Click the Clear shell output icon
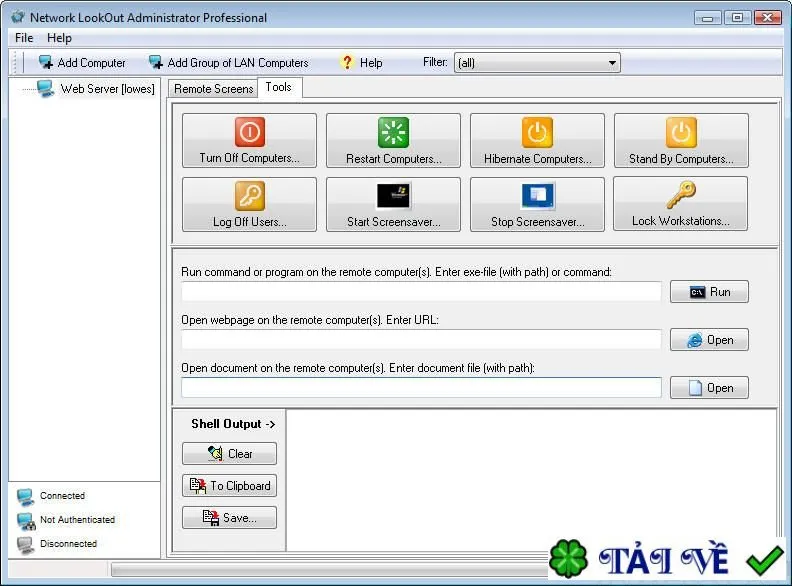The height and width of the screenshot is (586, 792). click(x=215, y=453)
